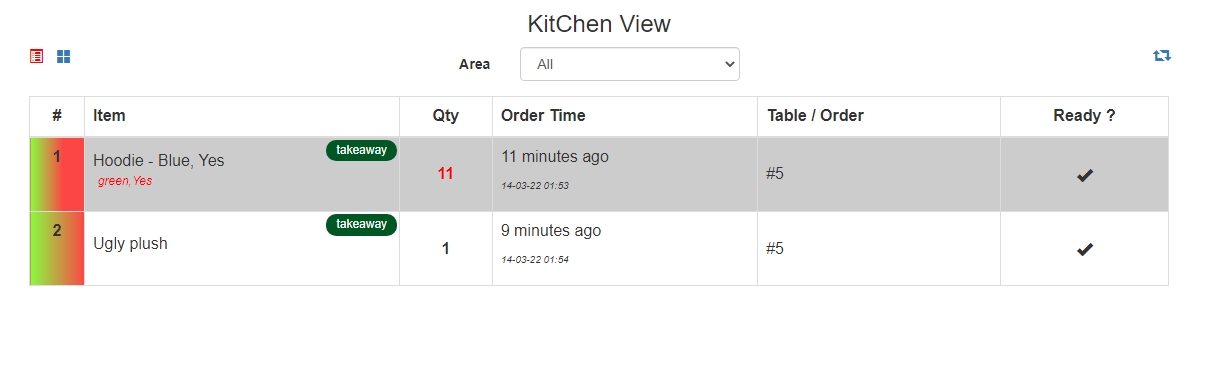Switch to the red list view icon
The height and width of the screenshot is (369, 1231).
click(x=37, y=56)
